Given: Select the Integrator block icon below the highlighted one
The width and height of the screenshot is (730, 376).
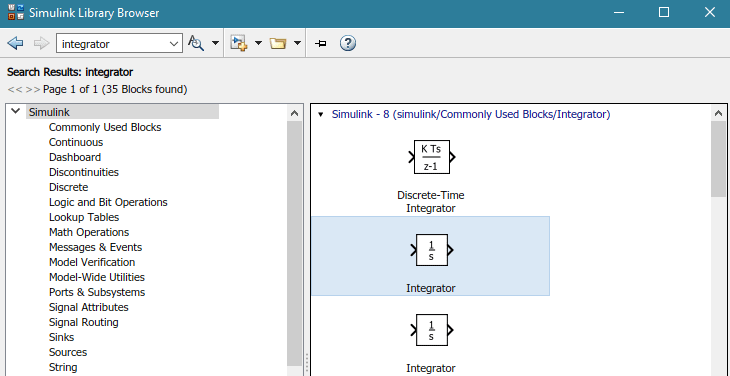Looking at the screenshot, I should point(432,330).
